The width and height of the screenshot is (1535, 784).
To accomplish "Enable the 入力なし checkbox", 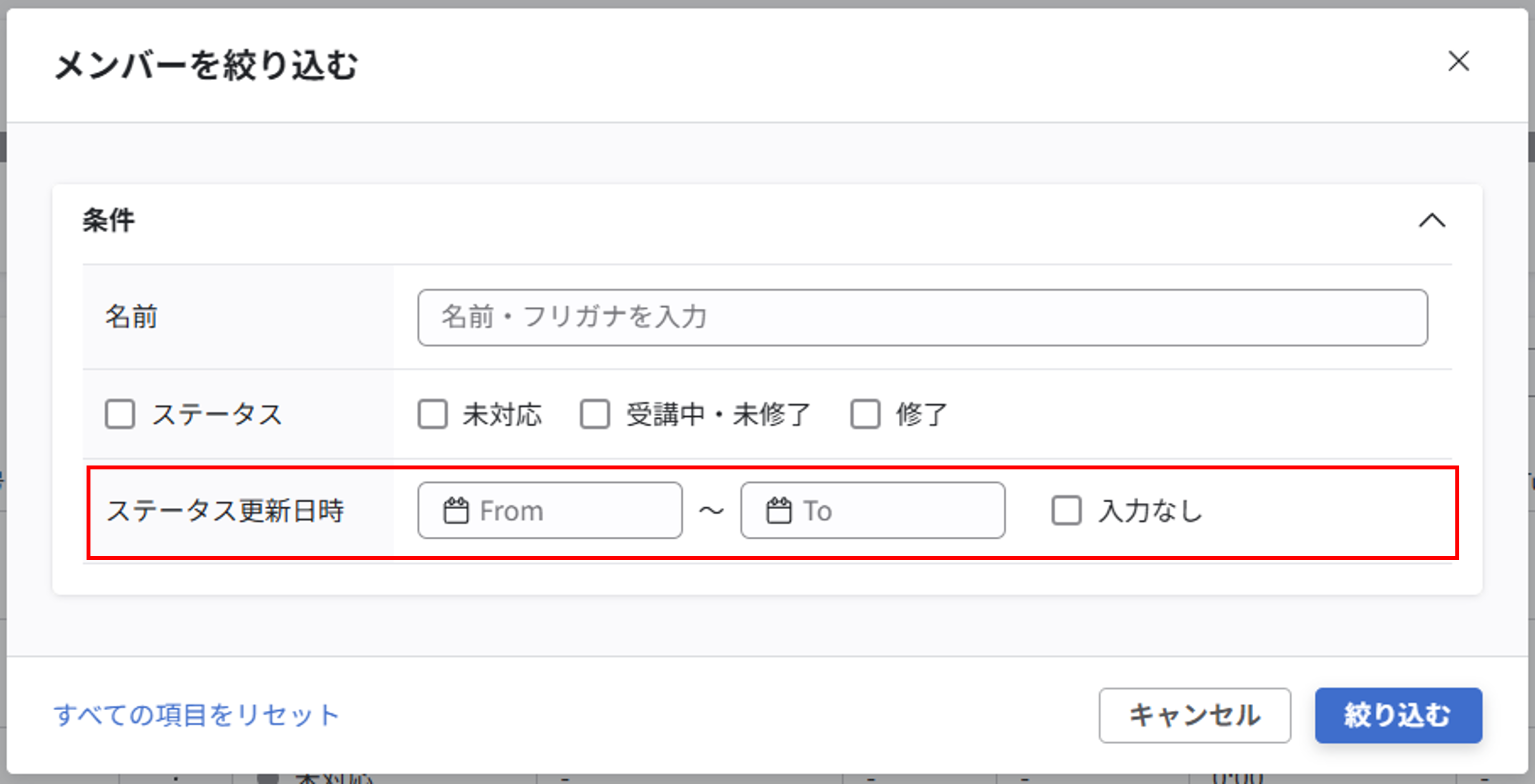I will pyautogui.click(x=1066, y=511).
